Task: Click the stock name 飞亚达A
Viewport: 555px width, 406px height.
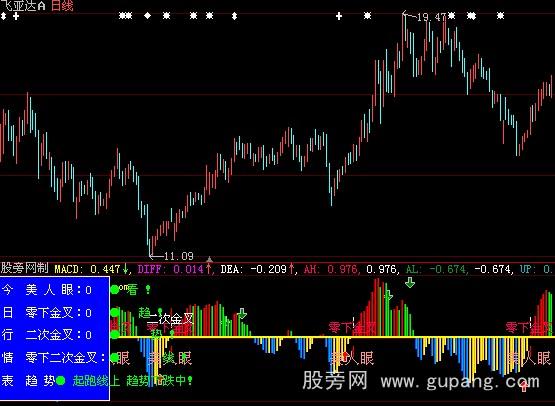Action: coord(23,5)
